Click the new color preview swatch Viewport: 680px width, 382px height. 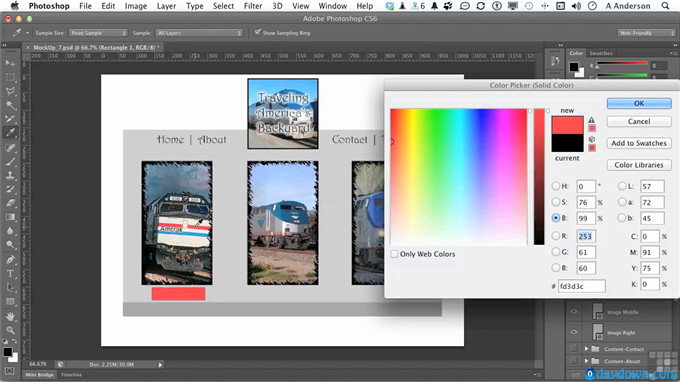[567, 125]
